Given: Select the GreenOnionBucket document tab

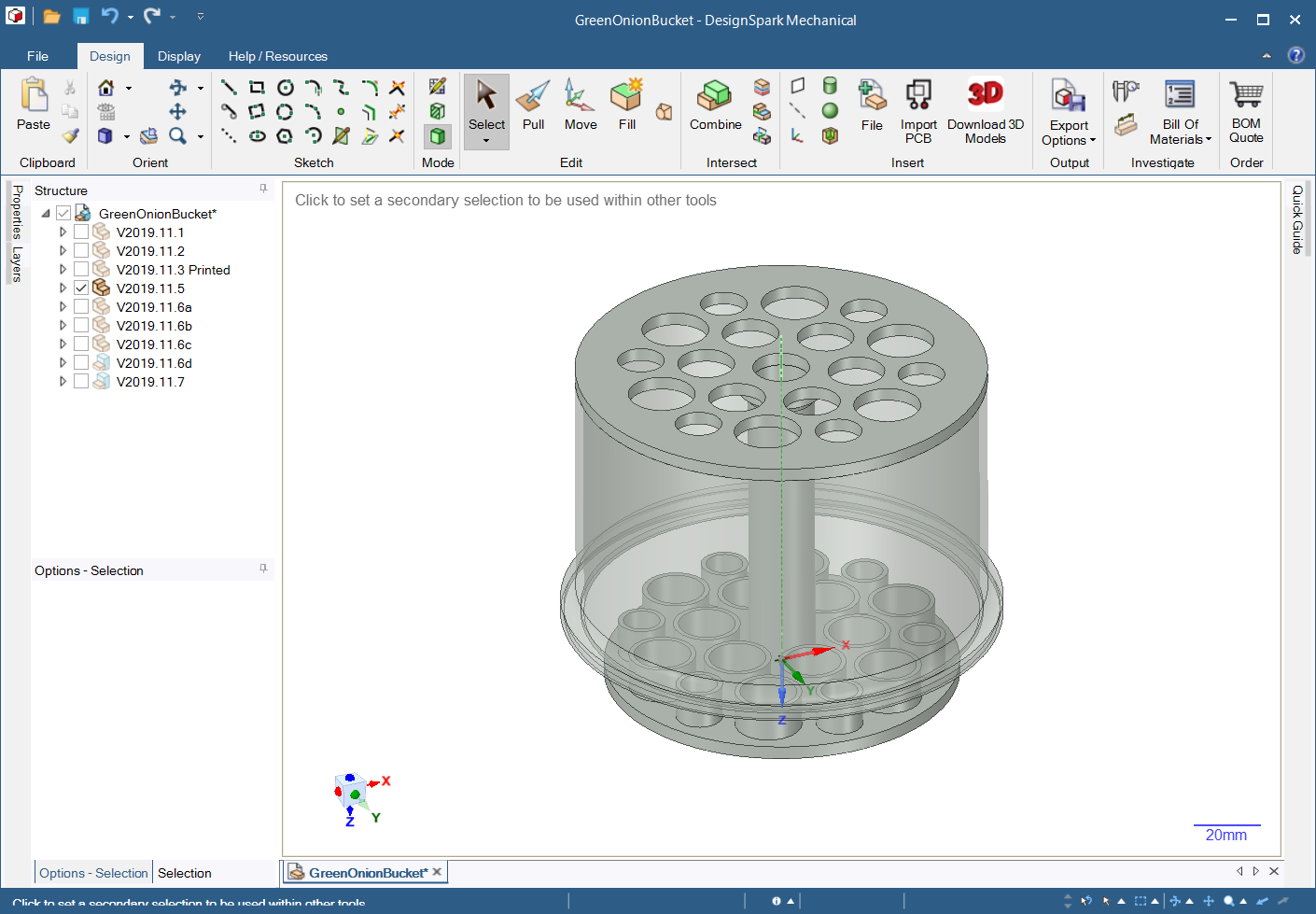Looking at the screenshot, I should coord(364,873).
